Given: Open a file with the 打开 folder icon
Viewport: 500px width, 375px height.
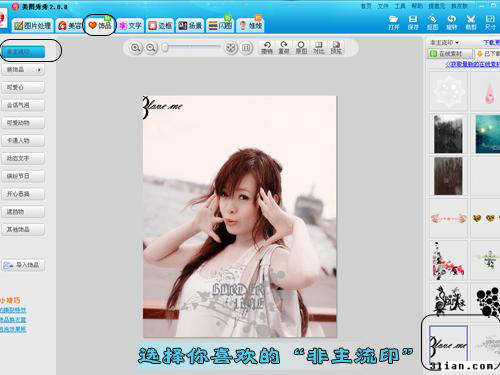Looking at the screenshot, I should [x=394, y=22].
